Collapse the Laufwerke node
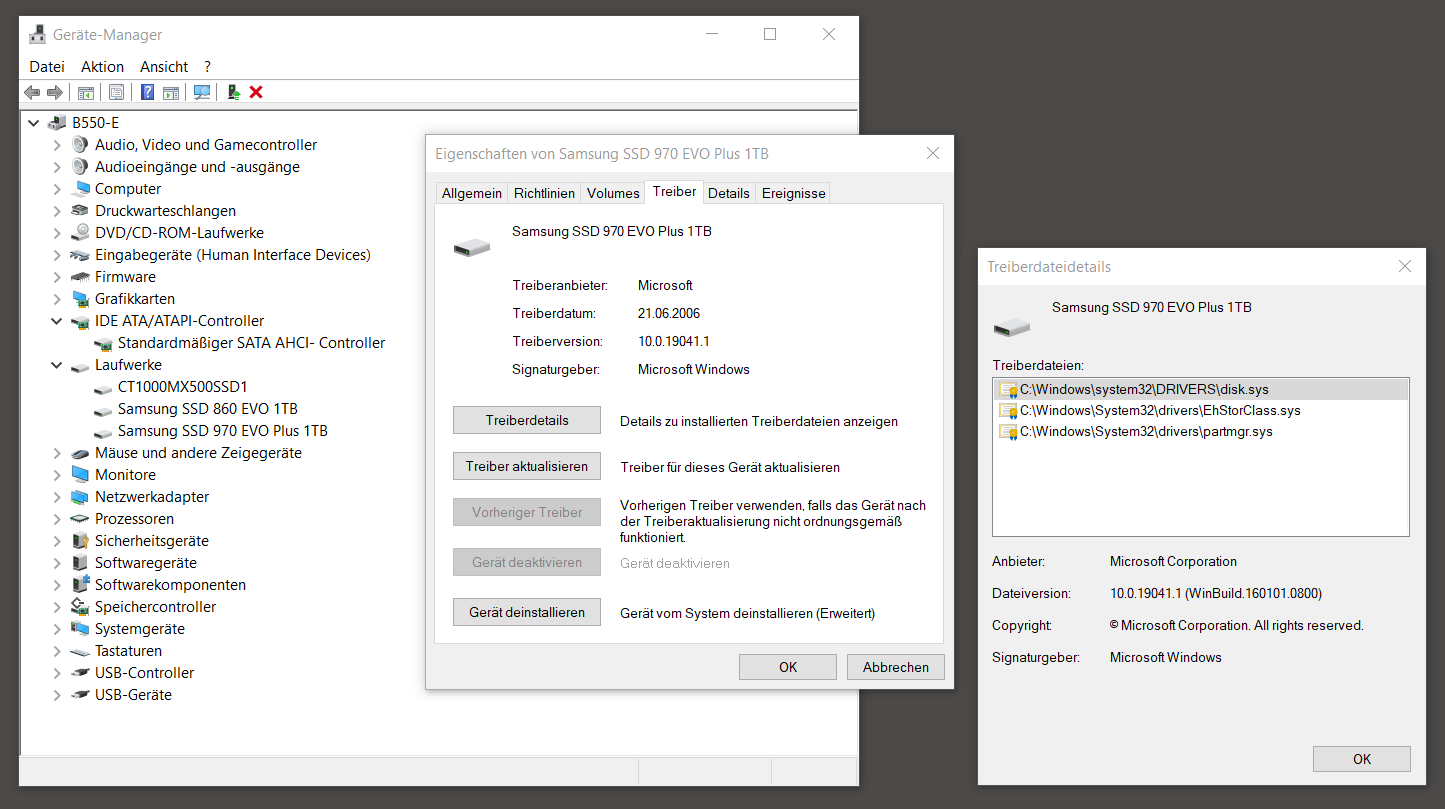 [x=58, y=365]
